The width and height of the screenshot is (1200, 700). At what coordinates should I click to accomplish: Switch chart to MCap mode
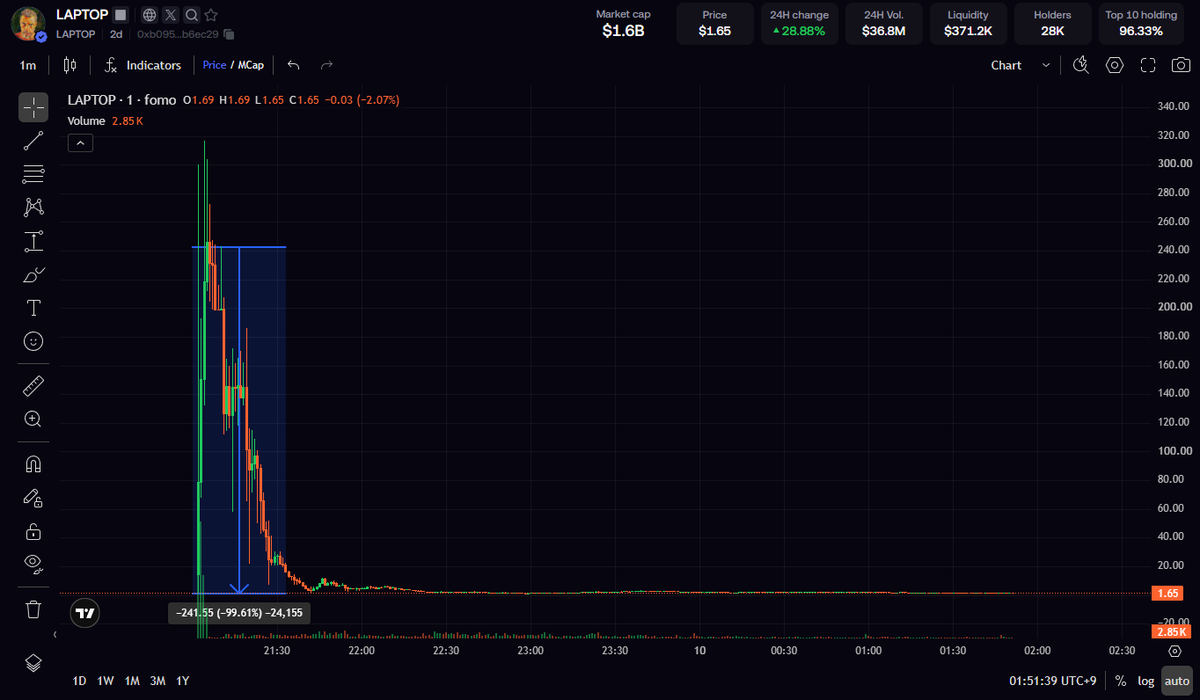point(250,65)
